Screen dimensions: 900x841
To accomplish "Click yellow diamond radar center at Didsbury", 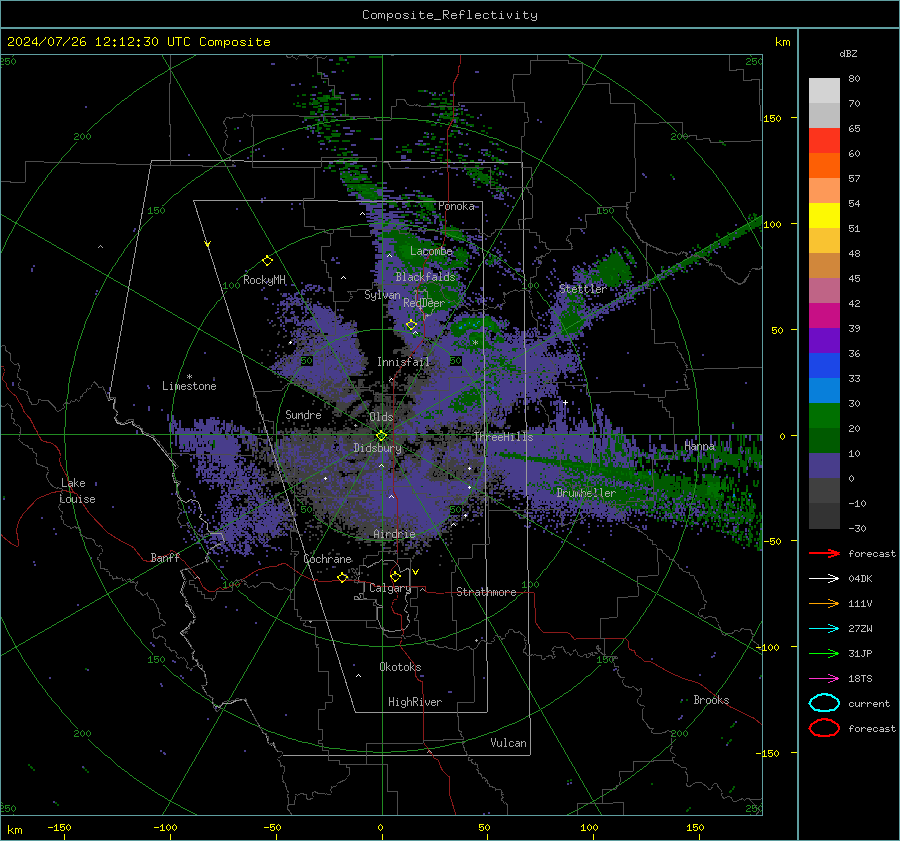I will pyautogui.click(x=381, y=435).
